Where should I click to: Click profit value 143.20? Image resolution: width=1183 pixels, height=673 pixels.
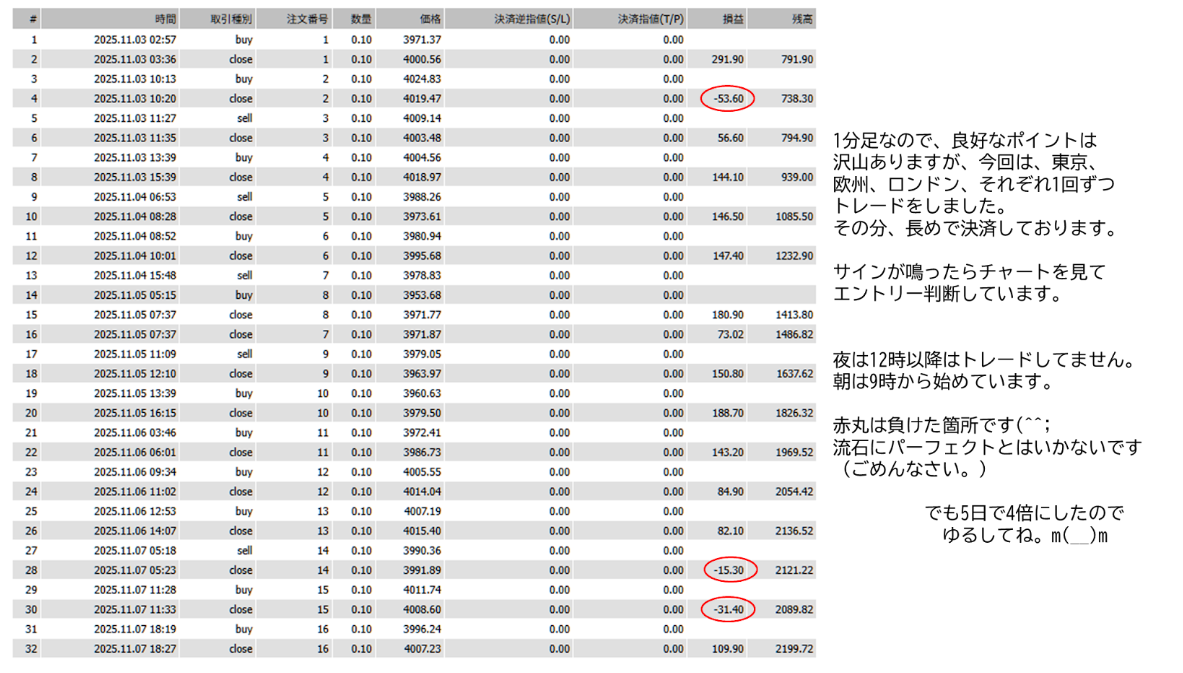[x=728, y=452]
